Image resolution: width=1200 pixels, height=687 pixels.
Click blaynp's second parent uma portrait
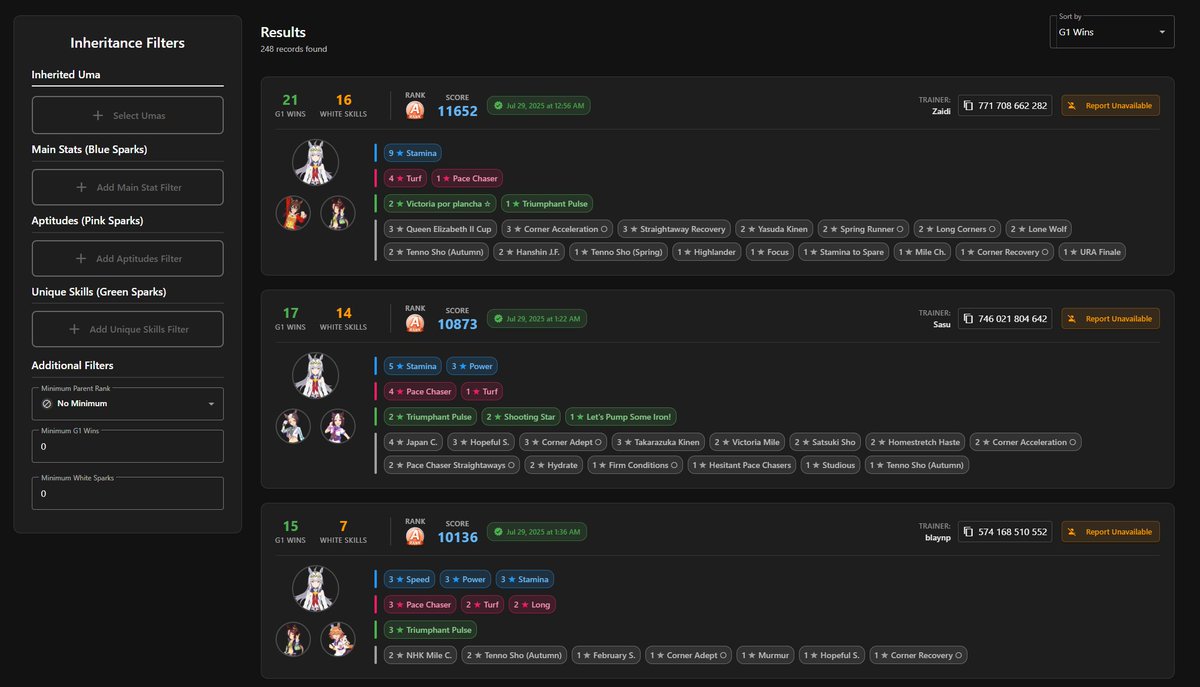click(337, 640)
